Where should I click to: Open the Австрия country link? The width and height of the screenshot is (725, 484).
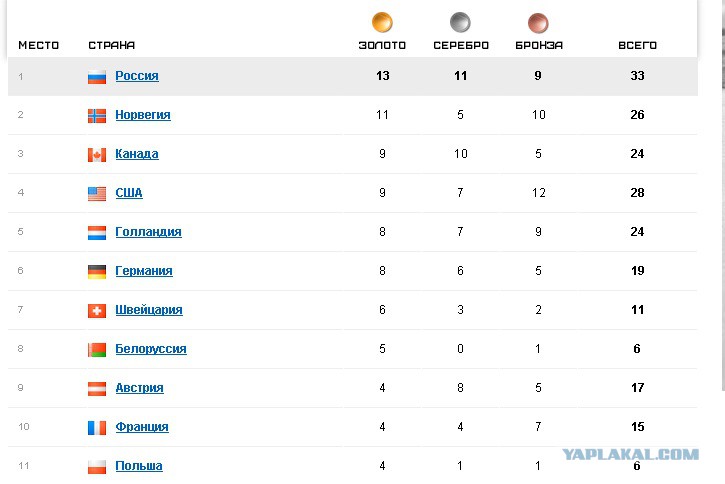tap(139, 388)
